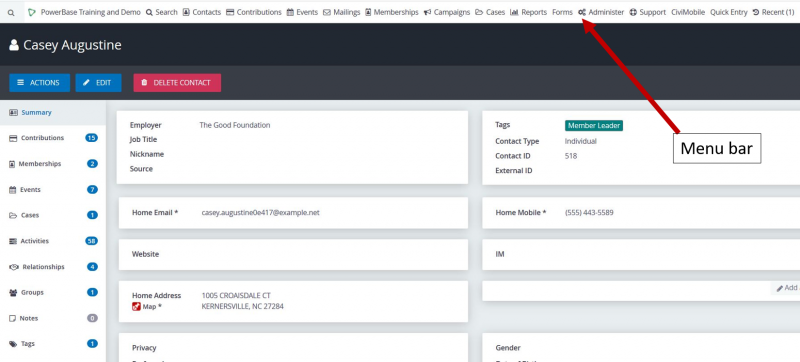The width and height of the screenshot is (800, 362).
Task: Click the red Map icon
Action: pyautogui.click(x=136, y=306)
